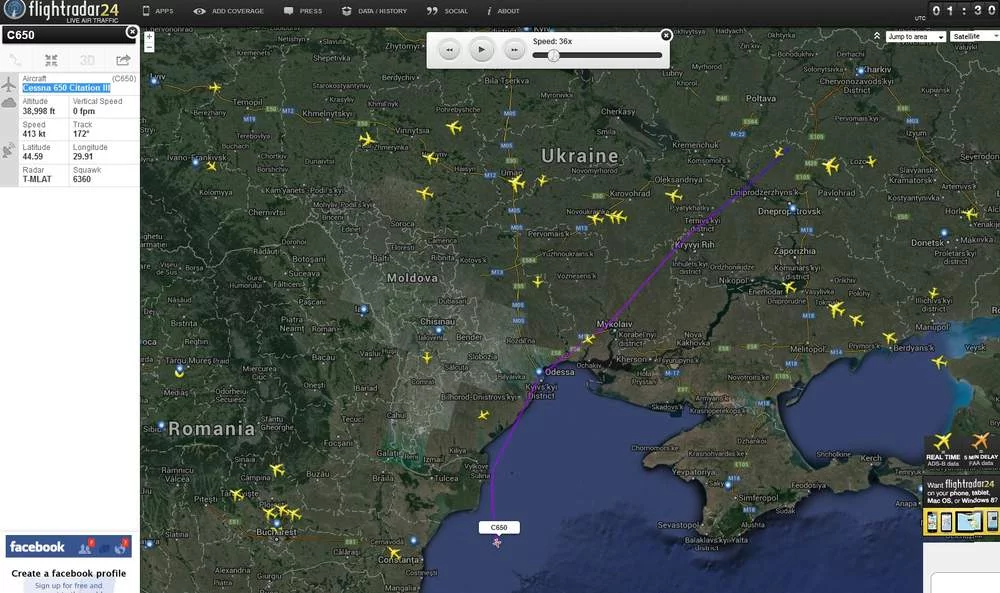Select the aircraft at the purple trail start
1000x593 pixels.
(779, 152)
